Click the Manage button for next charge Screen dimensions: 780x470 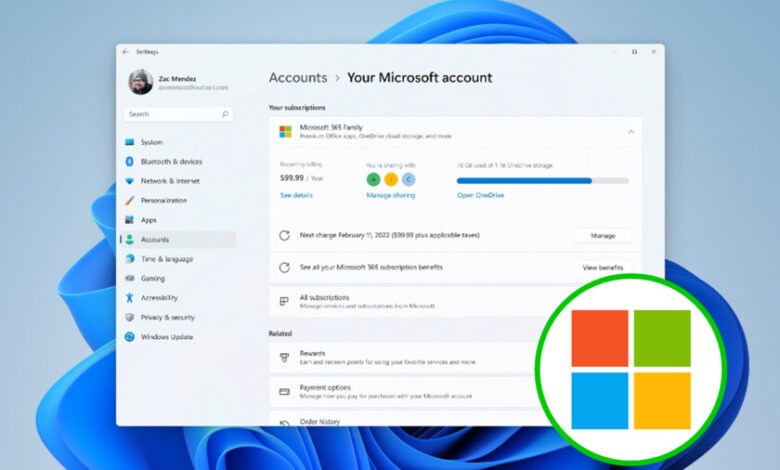[603, 236]
